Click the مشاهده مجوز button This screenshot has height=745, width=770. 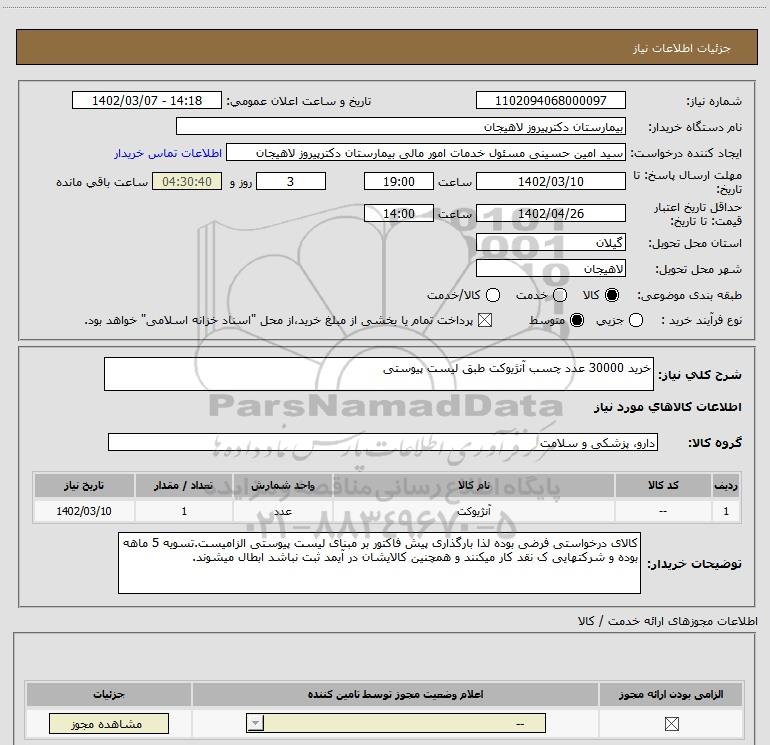coord(109,723)
